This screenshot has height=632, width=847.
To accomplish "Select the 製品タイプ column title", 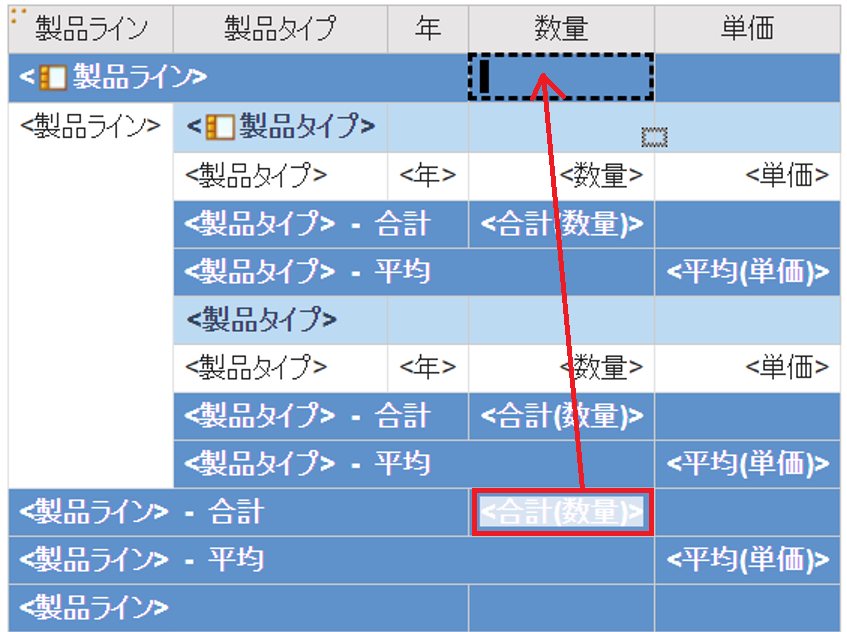I will (x=280, y=29).
